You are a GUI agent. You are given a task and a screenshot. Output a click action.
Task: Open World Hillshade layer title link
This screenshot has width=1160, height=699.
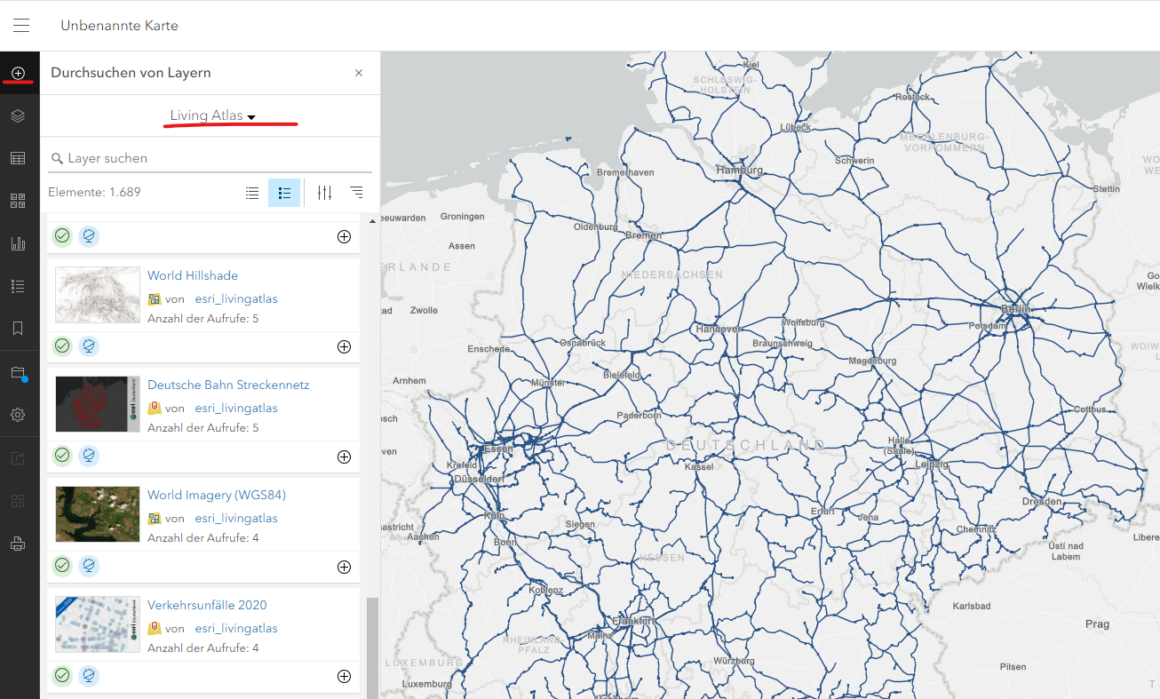(x=192, y=275)
